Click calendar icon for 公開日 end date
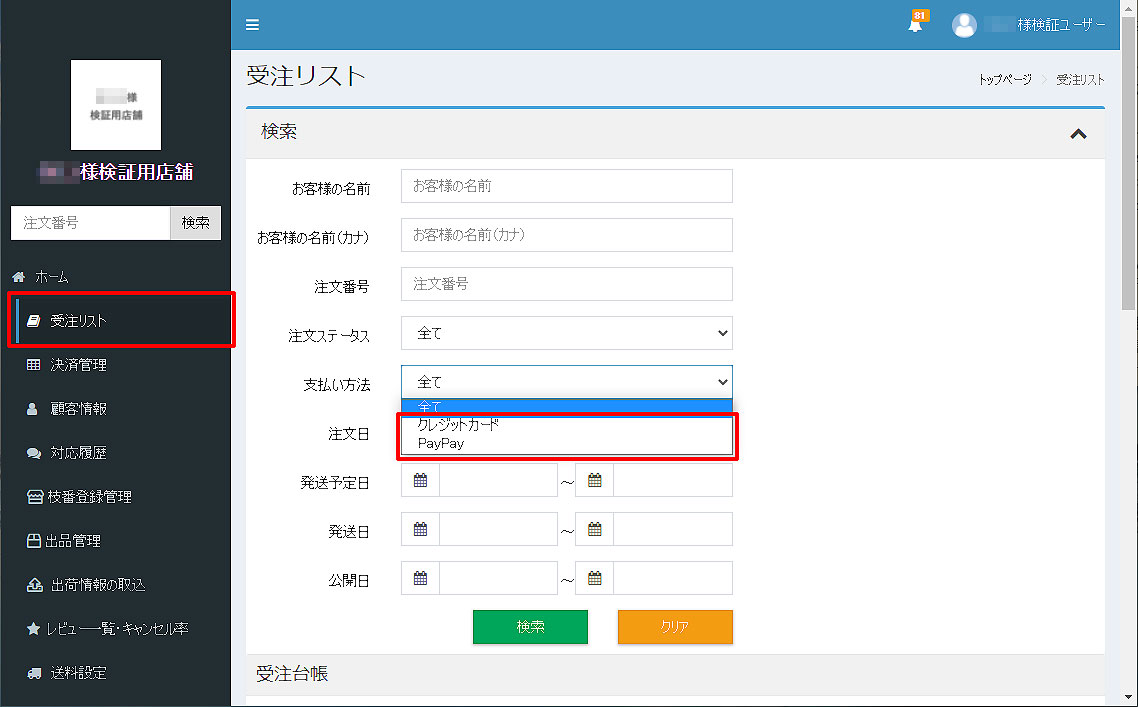Viewport: 1138px width, 707px height. tap(595, 578)
